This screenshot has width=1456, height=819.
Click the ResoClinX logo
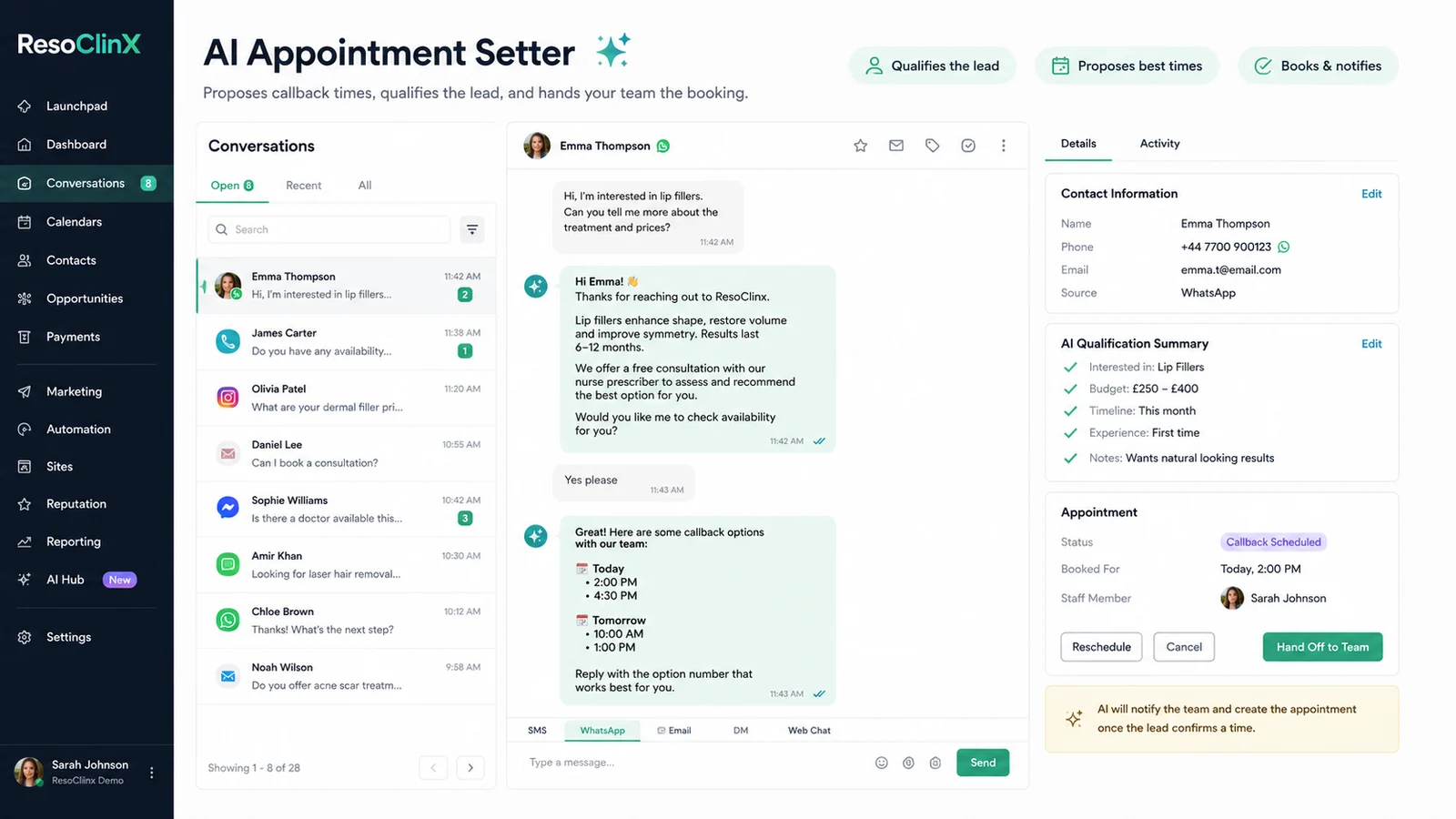[x=79, y=44]
